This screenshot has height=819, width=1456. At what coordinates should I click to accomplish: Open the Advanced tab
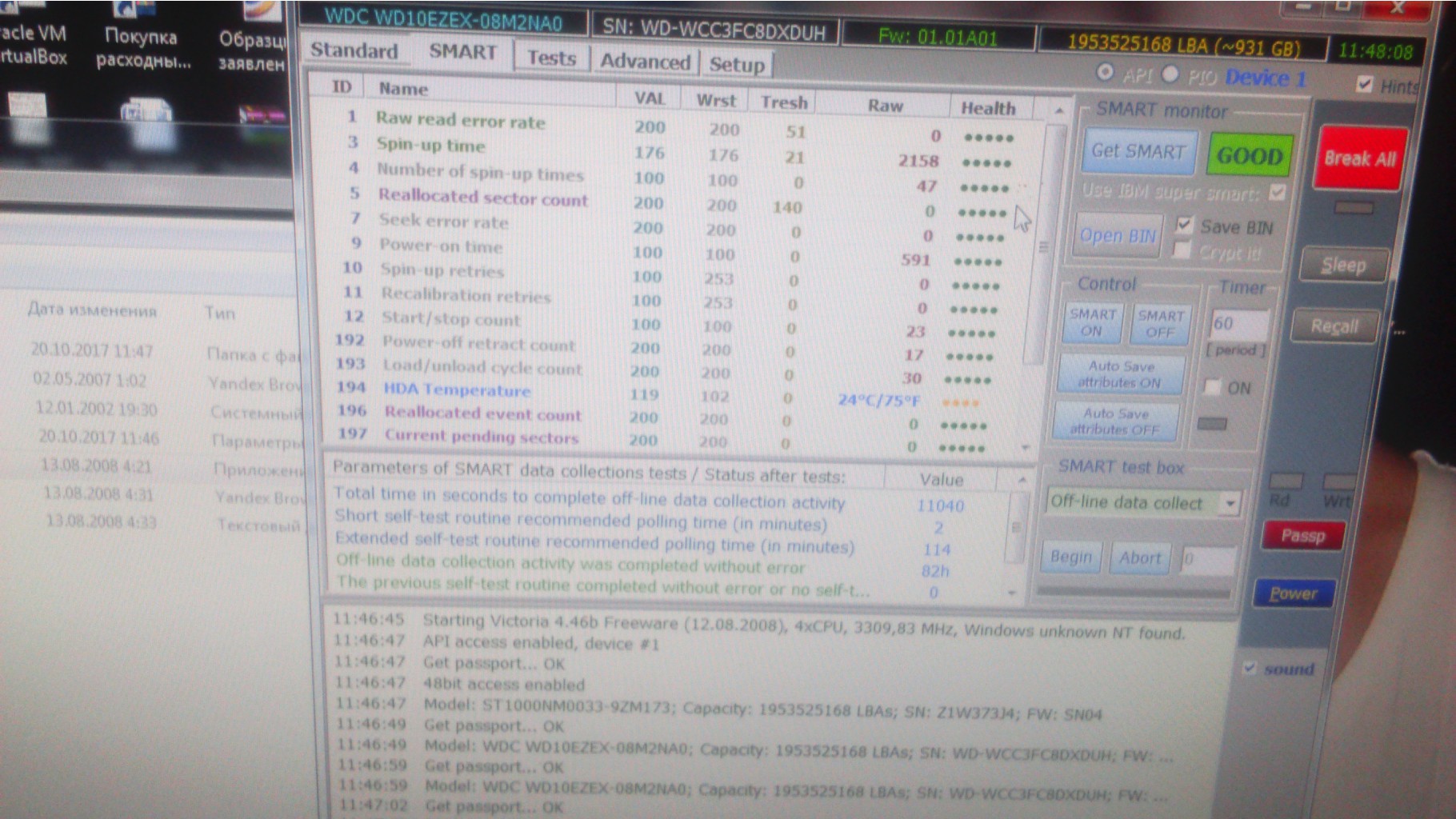click(x=645, y=62)
